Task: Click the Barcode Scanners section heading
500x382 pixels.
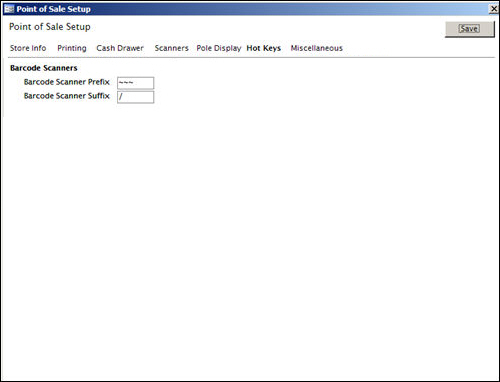Action: (x=44, y=68)
